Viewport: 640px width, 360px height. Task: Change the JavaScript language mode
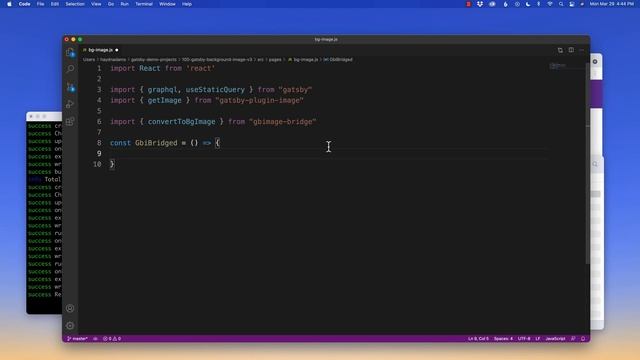click(555, 339)
